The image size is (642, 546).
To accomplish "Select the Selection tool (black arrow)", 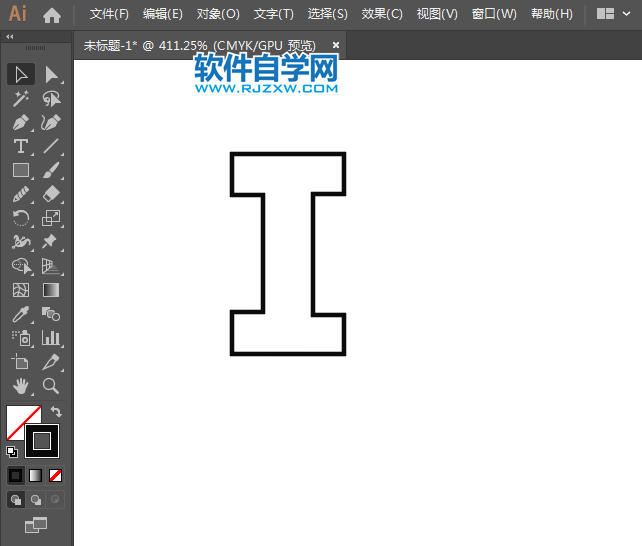I will (x=21, y=74).
